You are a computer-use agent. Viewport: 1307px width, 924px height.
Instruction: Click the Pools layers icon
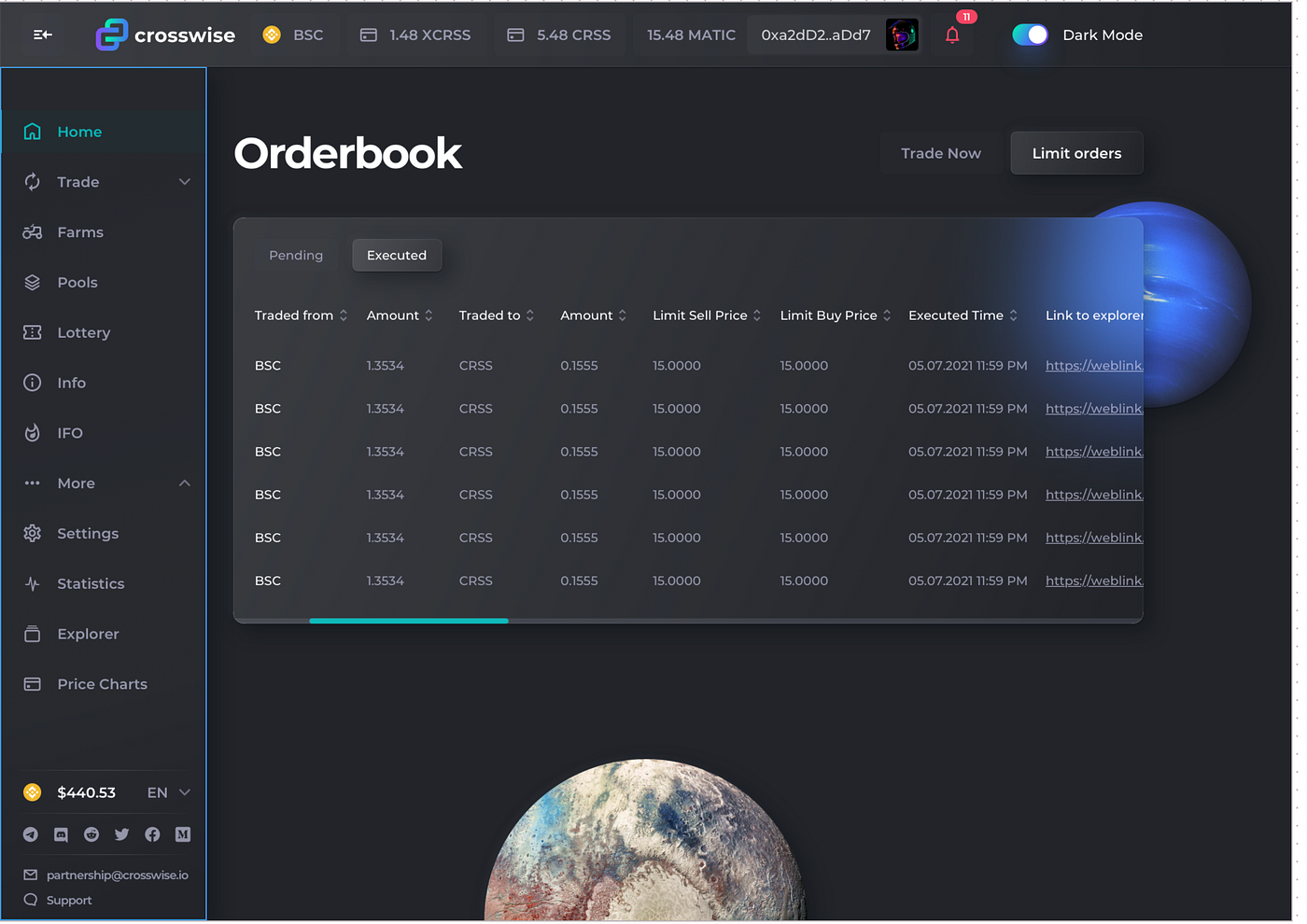(33, 282)
